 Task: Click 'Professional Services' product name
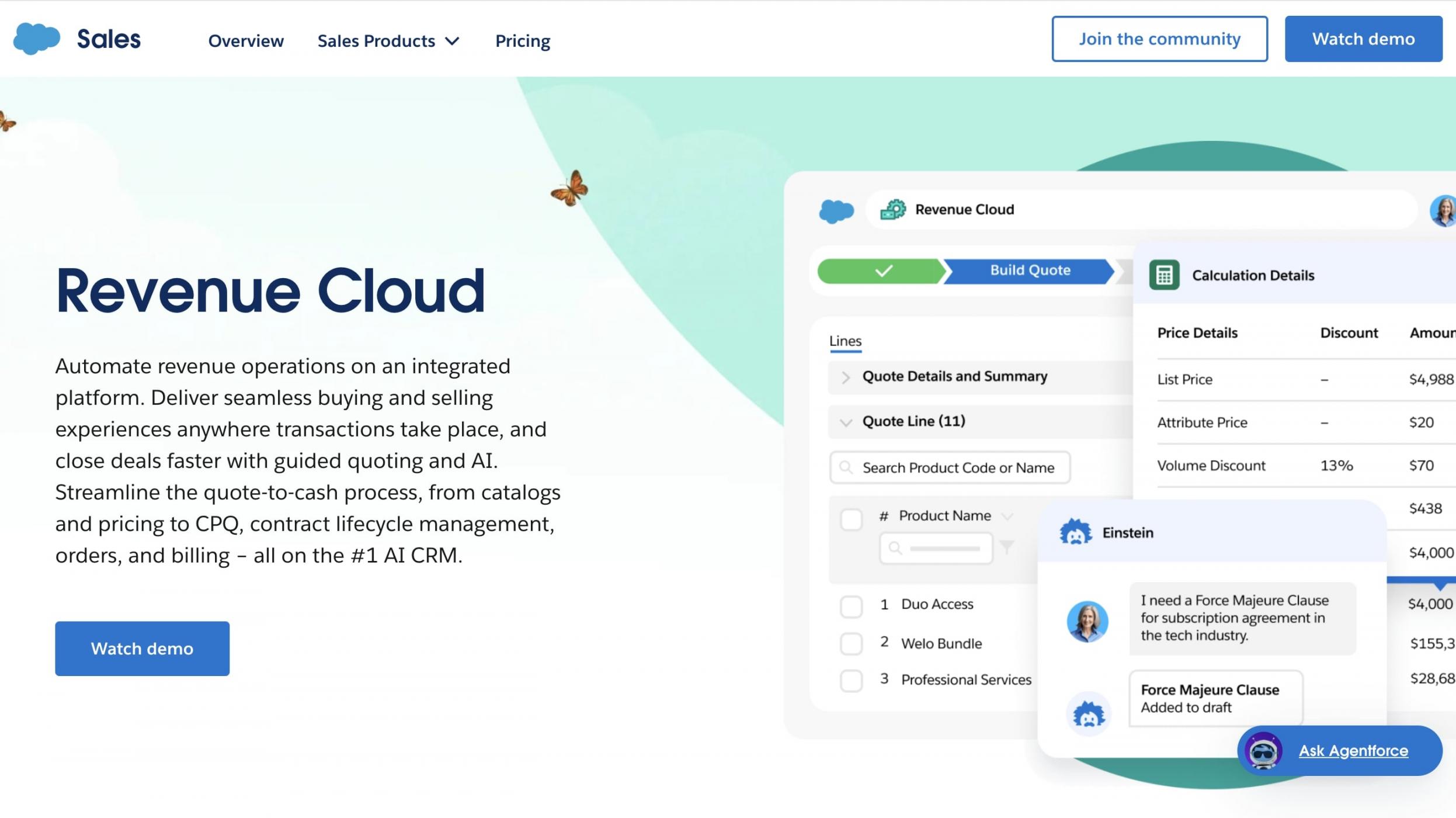click(x=966, y=680)
